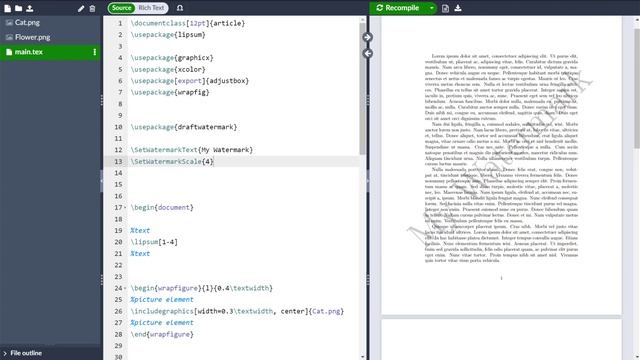Click the Cat.png image file icon
The width and height of the screenshot is (640, 360).
click(9, 23)
